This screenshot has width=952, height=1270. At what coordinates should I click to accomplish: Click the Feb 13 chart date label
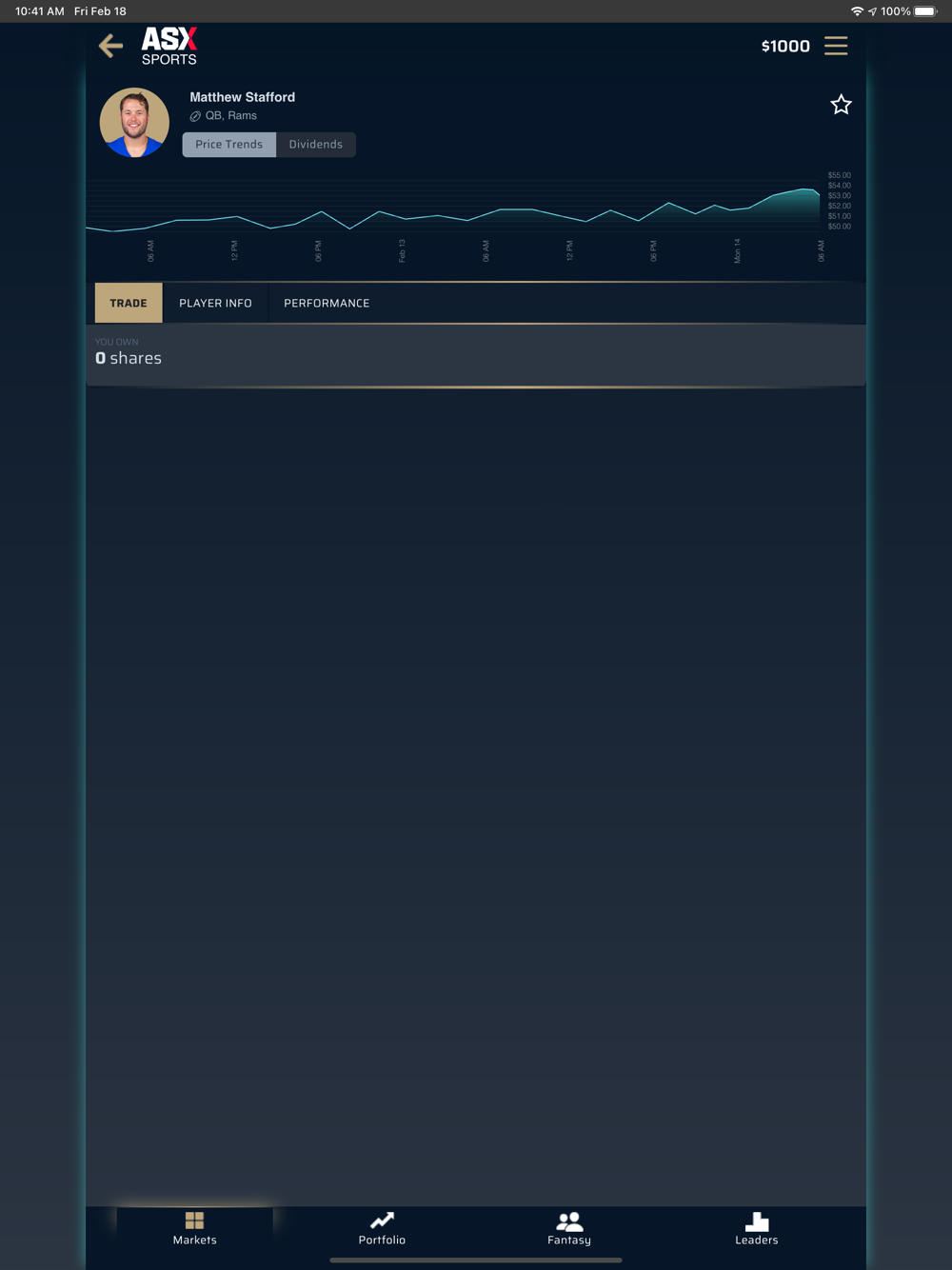(402, 250)
